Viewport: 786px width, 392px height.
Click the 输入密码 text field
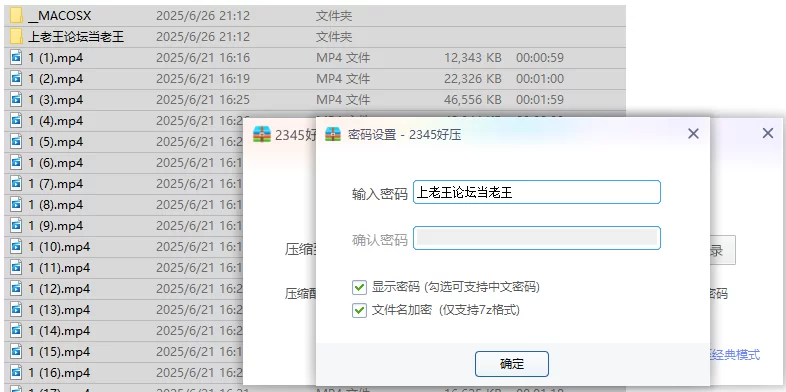[536, 192]
